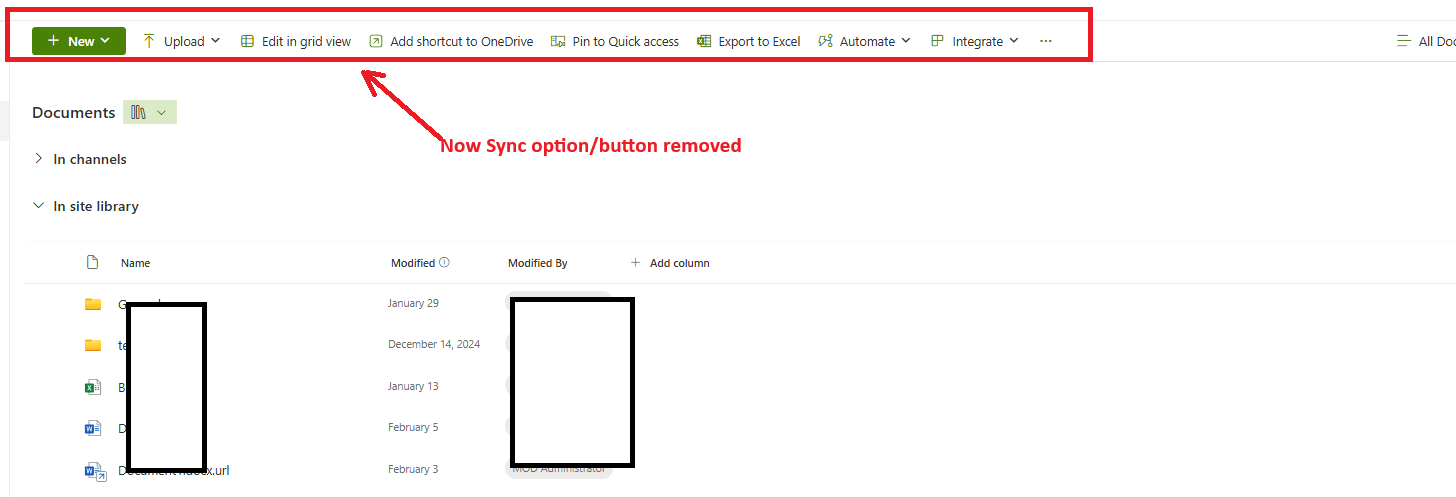Click Pin to Quick access
1456x497 pixels.
(615, 41)
